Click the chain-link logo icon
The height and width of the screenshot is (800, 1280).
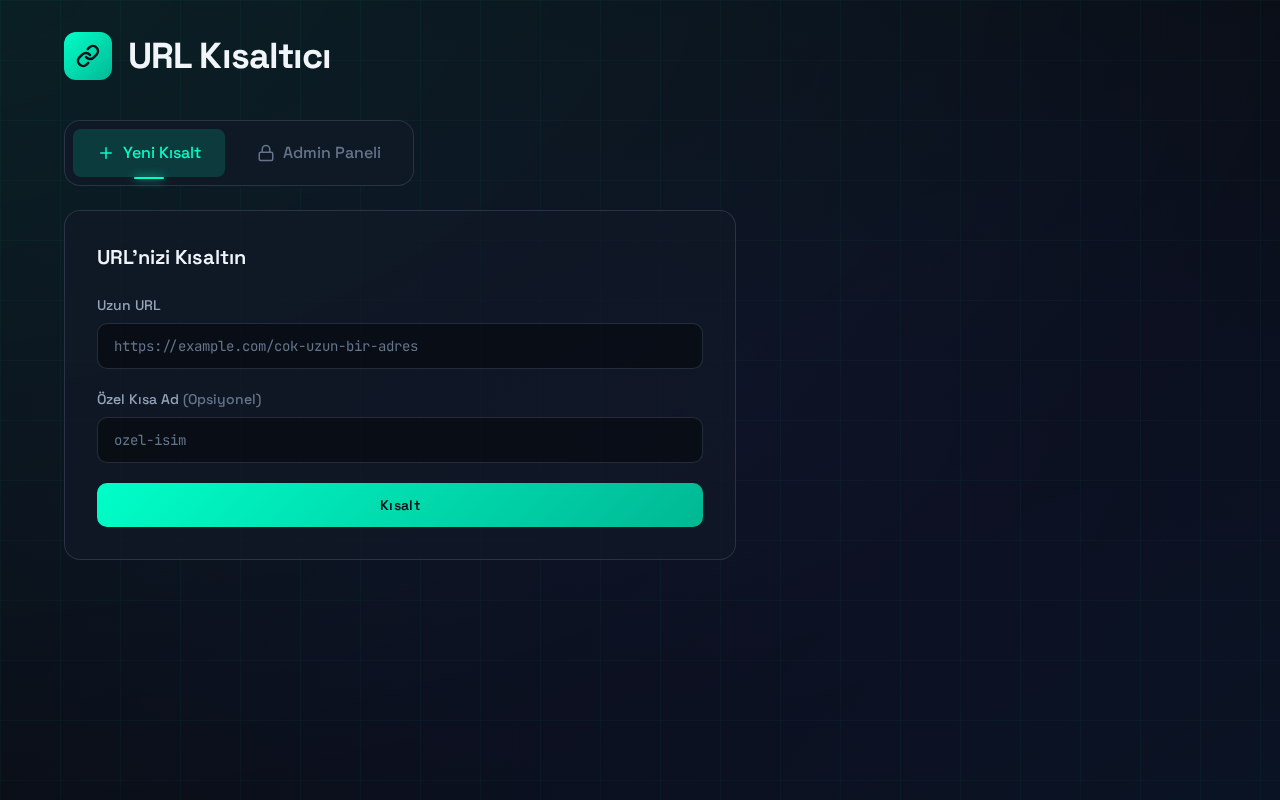coord(88,56)
